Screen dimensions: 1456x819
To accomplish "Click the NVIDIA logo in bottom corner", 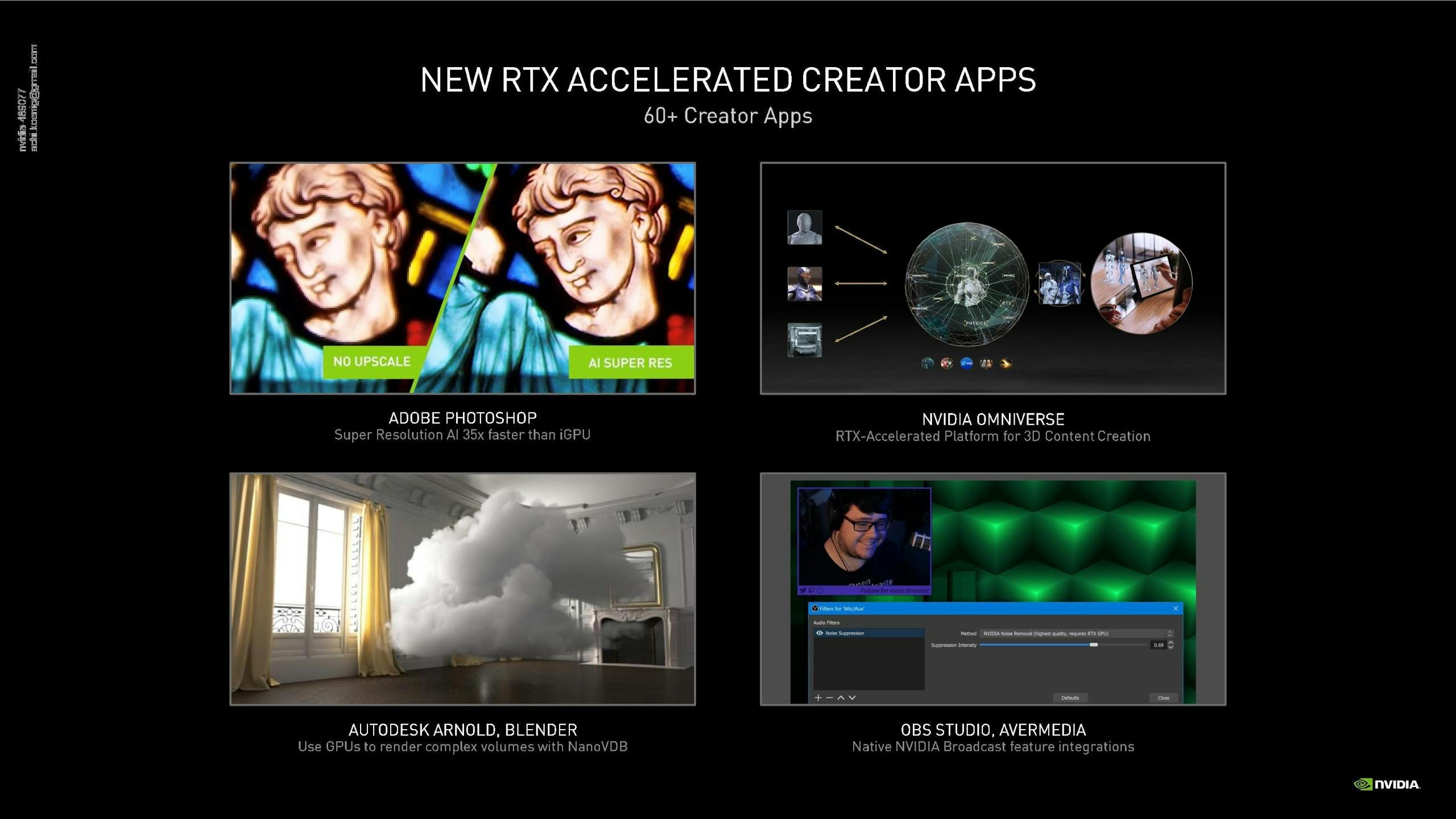I will (x=1387, y=784).
